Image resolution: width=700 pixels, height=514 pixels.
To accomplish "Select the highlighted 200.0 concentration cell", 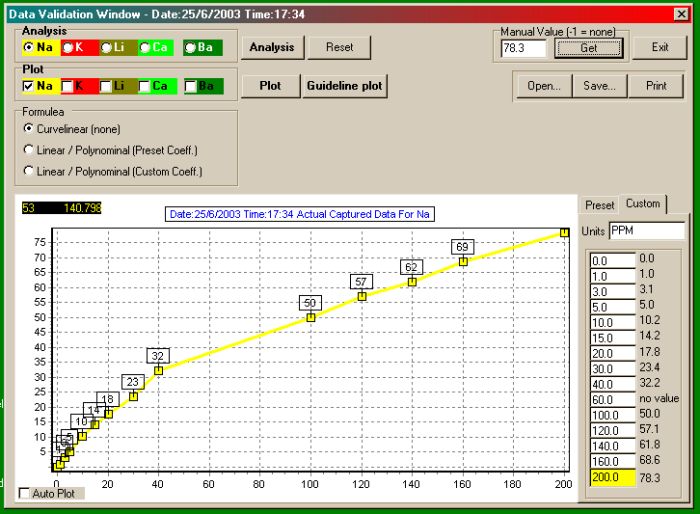I will 608,477.
